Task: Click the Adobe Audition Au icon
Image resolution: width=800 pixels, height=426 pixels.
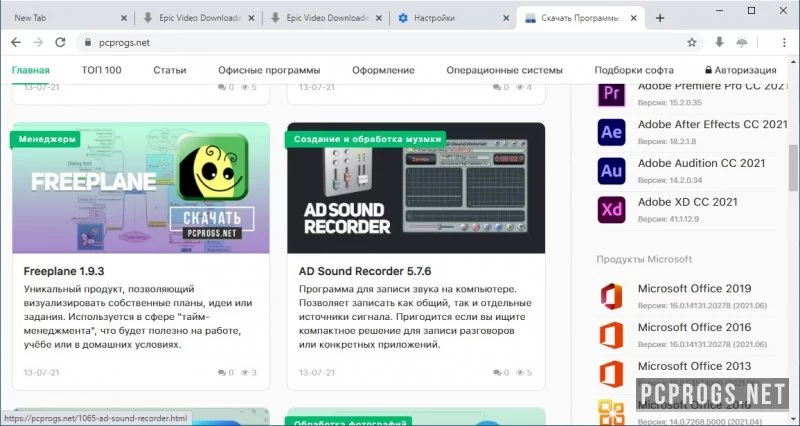Action: (611, 171)
